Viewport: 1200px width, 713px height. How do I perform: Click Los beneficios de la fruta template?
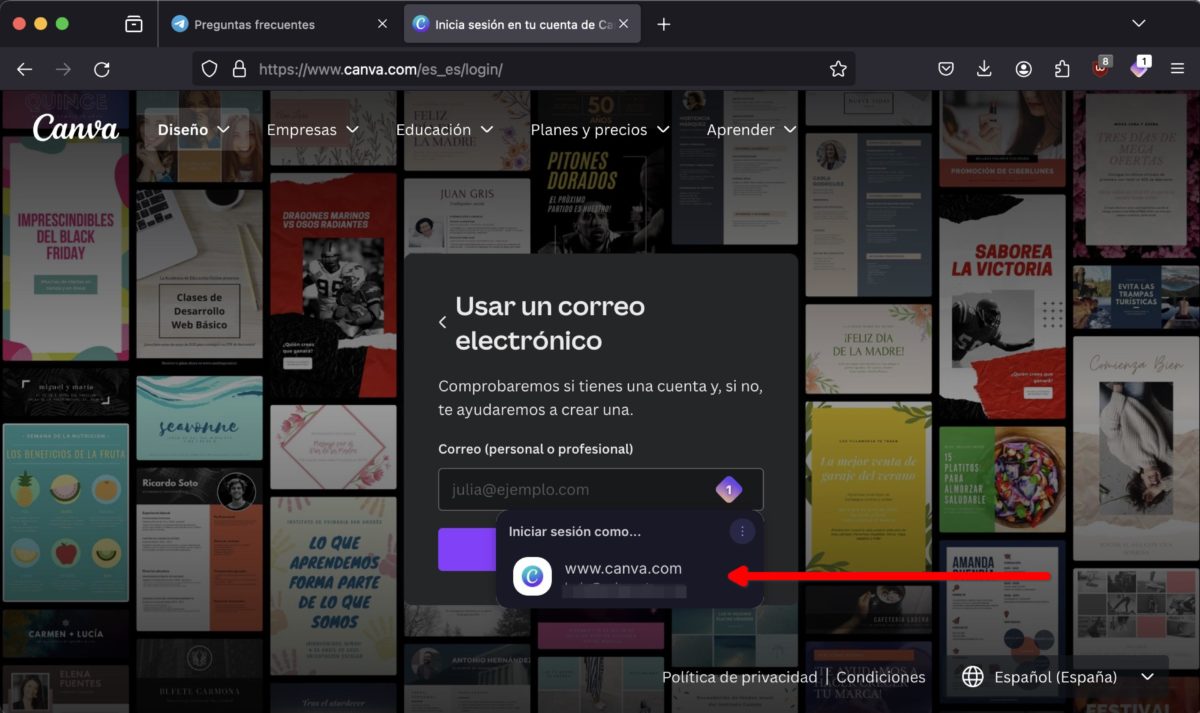coord(66,511)
